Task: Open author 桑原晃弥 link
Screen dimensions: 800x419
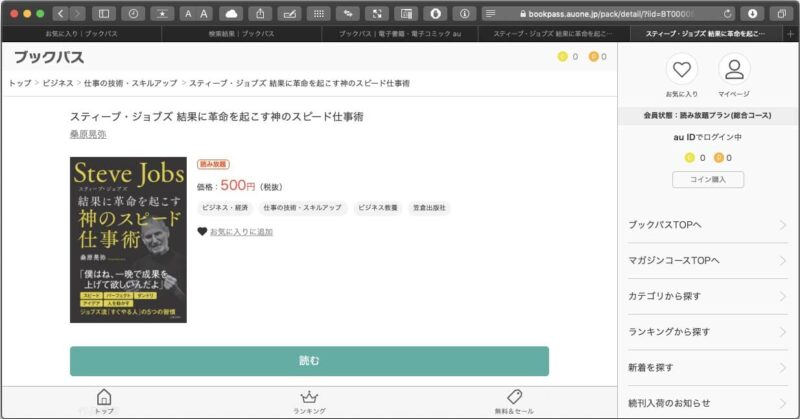Action: pyautogui.click(x=88, y=134)
